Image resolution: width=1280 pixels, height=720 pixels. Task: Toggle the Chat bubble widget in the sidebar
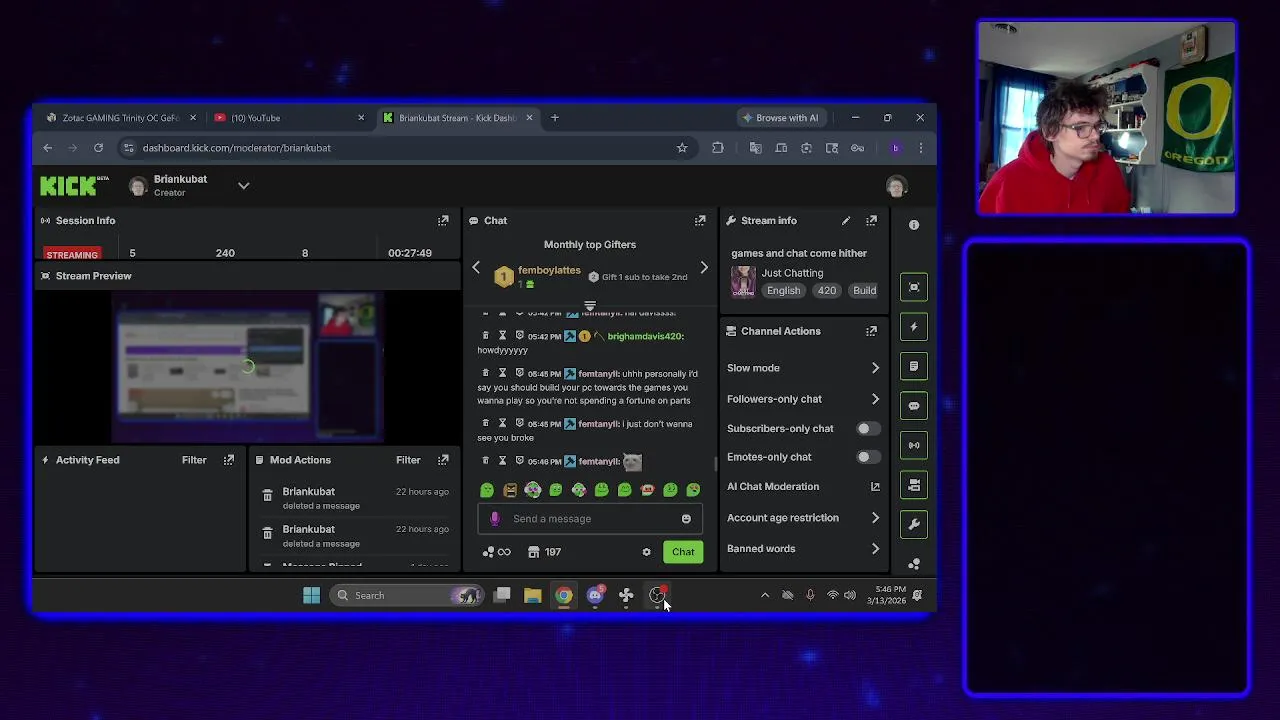(914, 406)
